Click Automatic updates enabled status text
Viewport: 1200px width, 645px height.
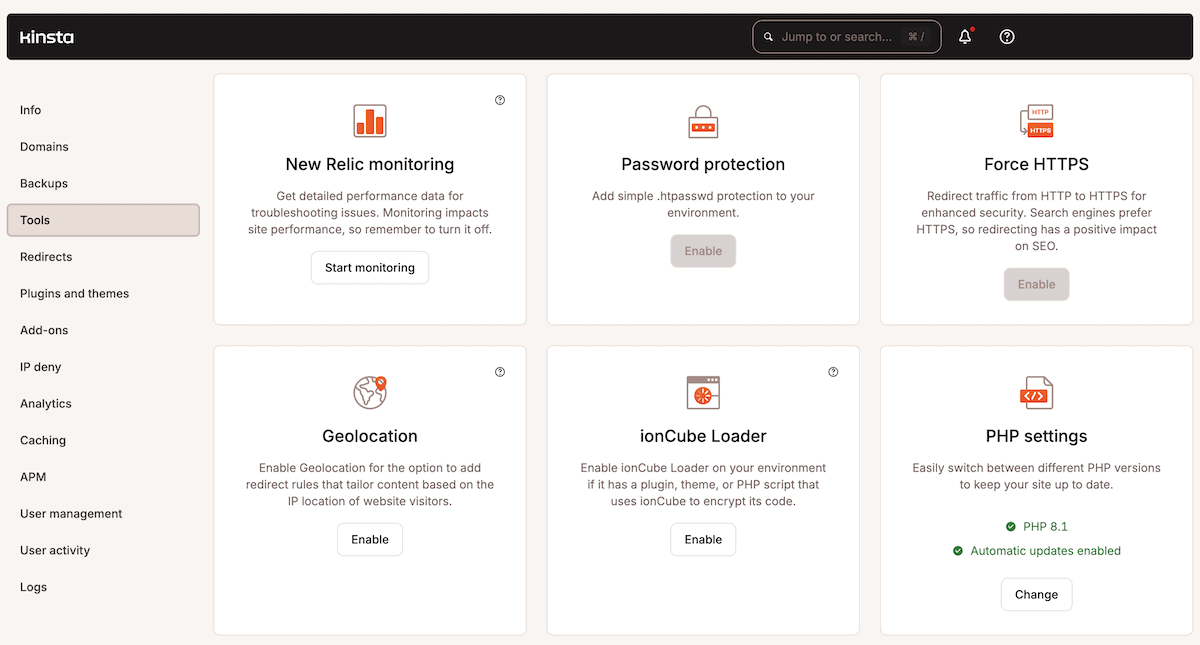point(1046,551)
